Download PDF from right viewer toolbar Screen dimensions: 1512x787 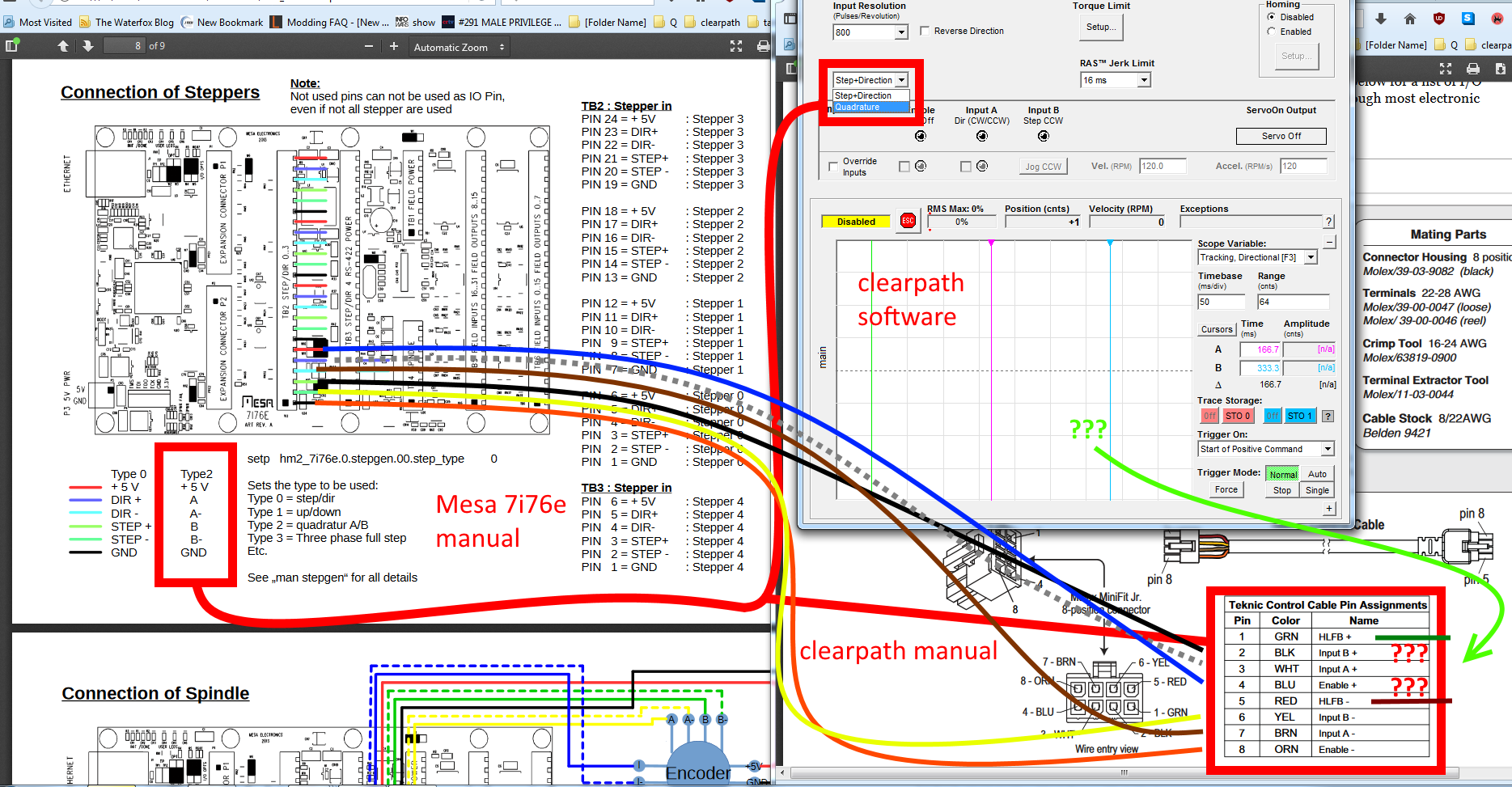tap(1501, 69)
